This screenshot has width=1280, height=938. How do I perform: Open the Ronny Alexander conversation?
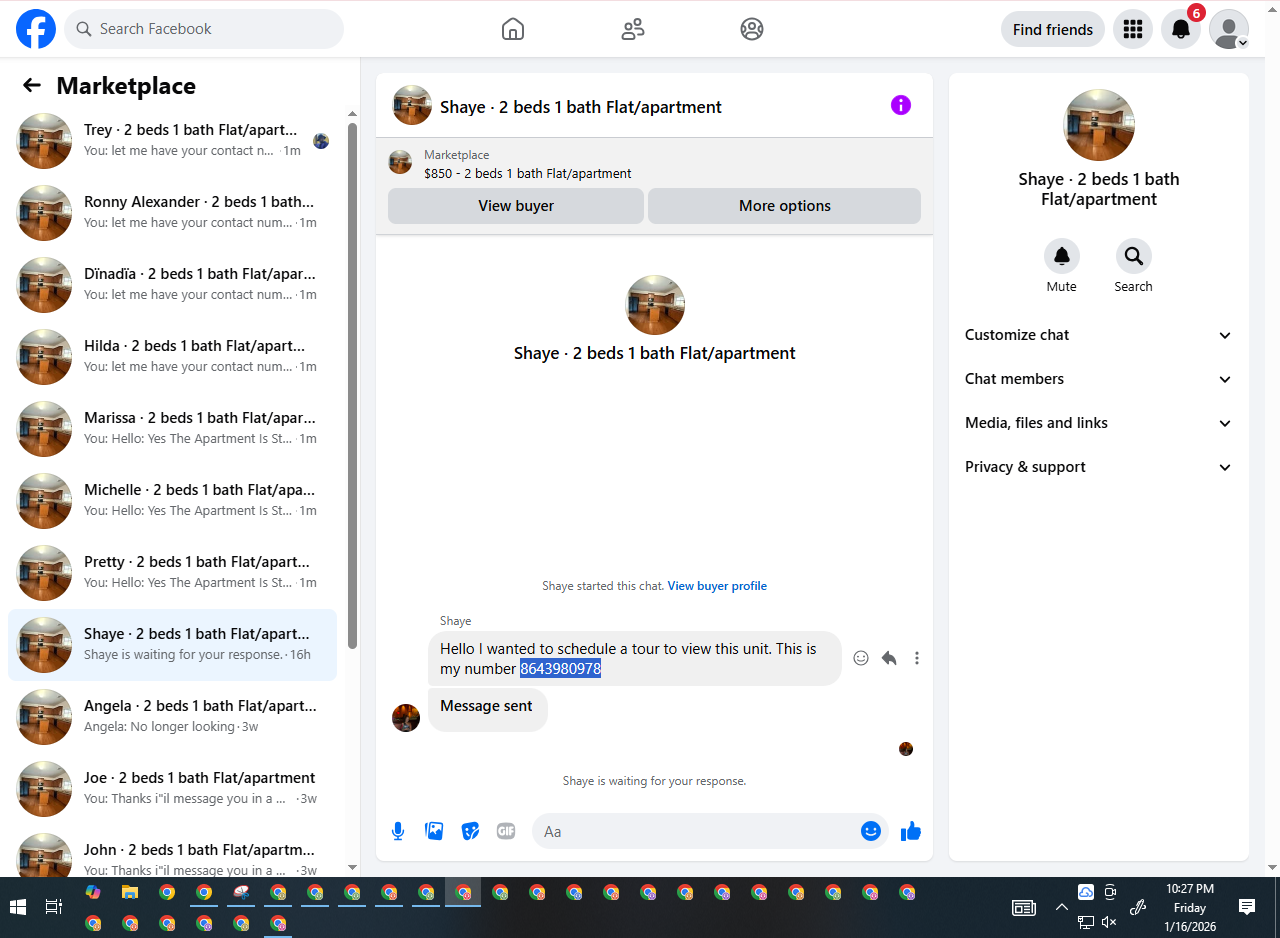pyautogui.click(x=172, y=213)
